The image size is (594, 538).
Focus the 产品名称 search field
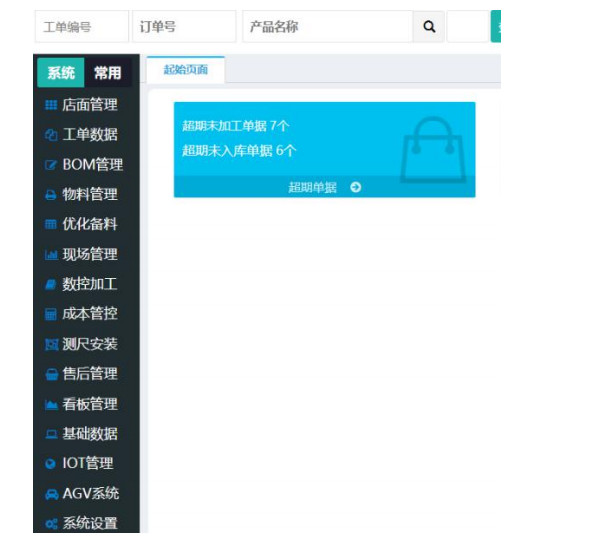tap(328, 27)
